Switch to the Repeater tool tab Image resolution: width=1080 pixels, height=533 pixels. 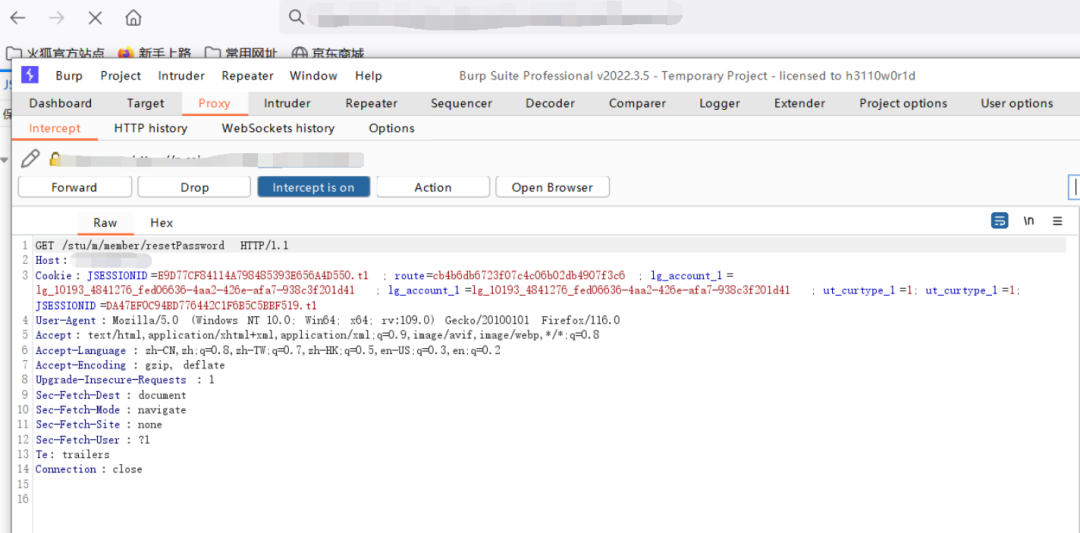pyautogui.click(x=371, y=103)
